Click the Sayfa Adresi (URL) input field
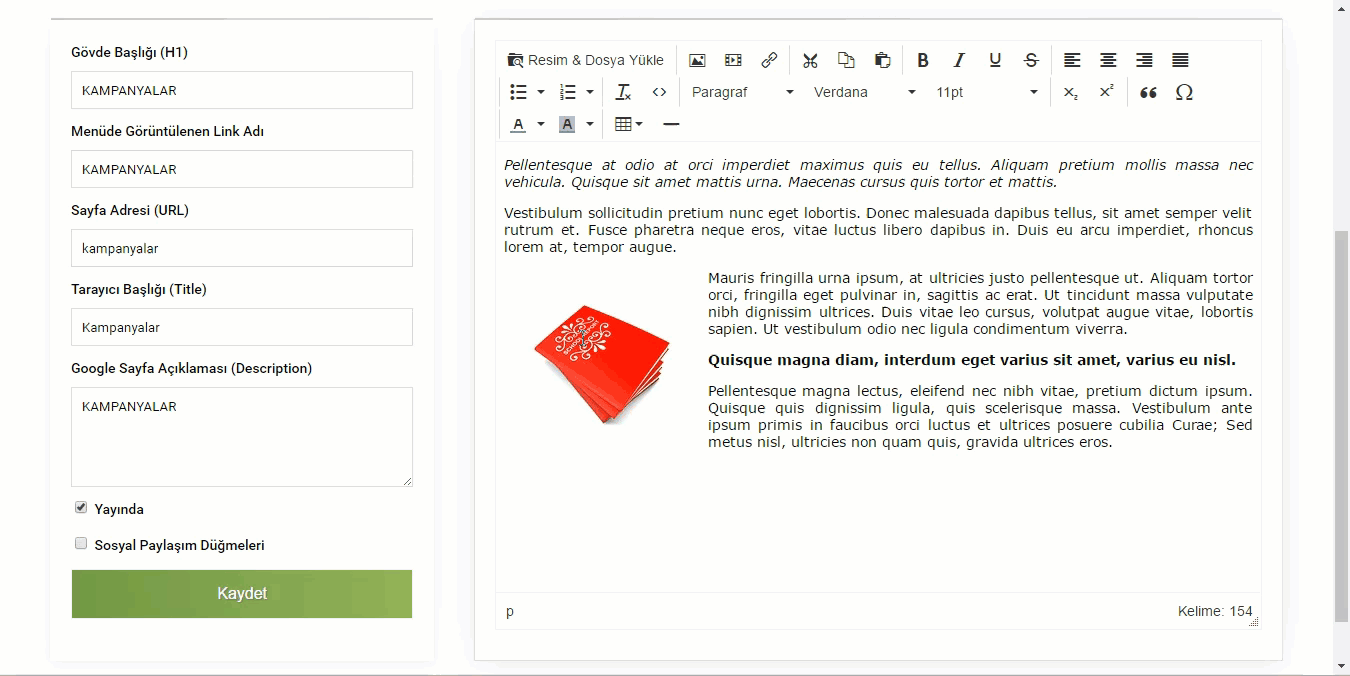 tap(242, 248)
